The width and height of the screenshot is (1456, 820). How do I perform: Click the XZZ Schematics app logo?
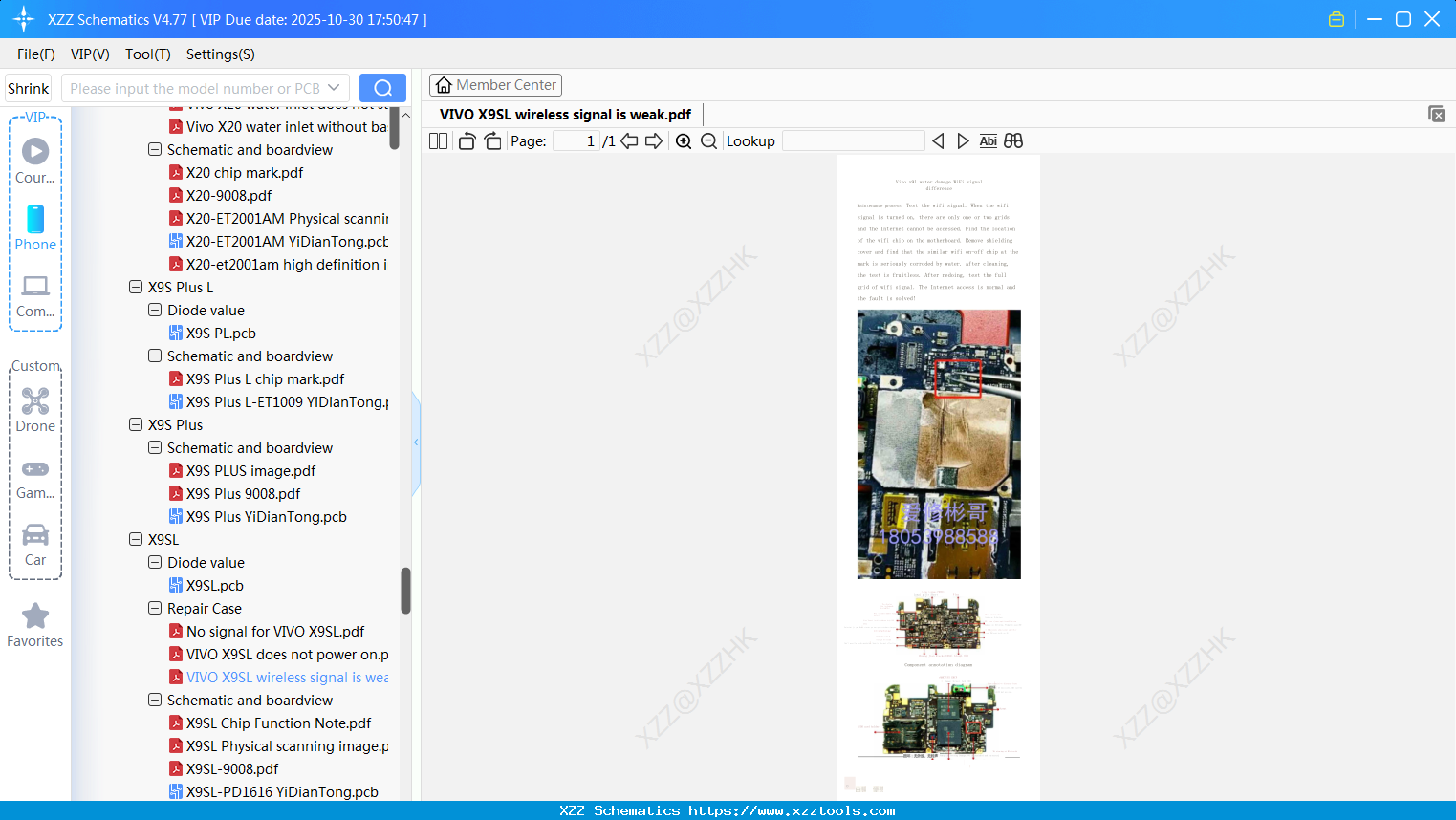click(24, 19)
